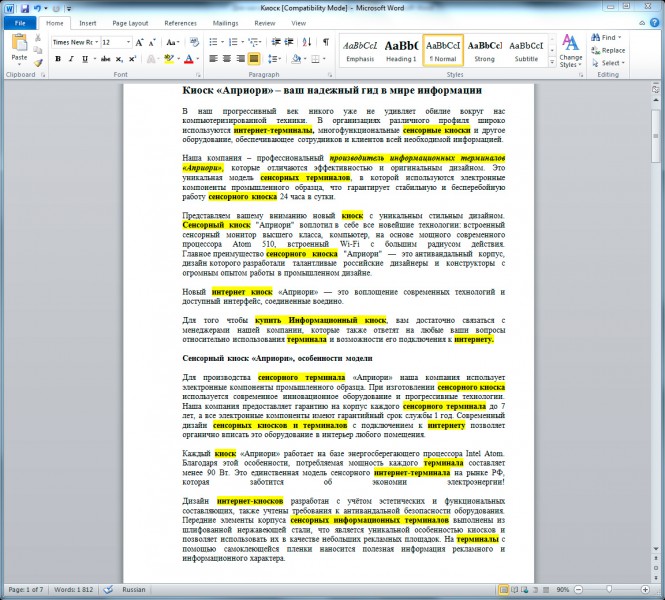Apply the Heading 1 style
The image size is (665, 600).
point(401,50)
